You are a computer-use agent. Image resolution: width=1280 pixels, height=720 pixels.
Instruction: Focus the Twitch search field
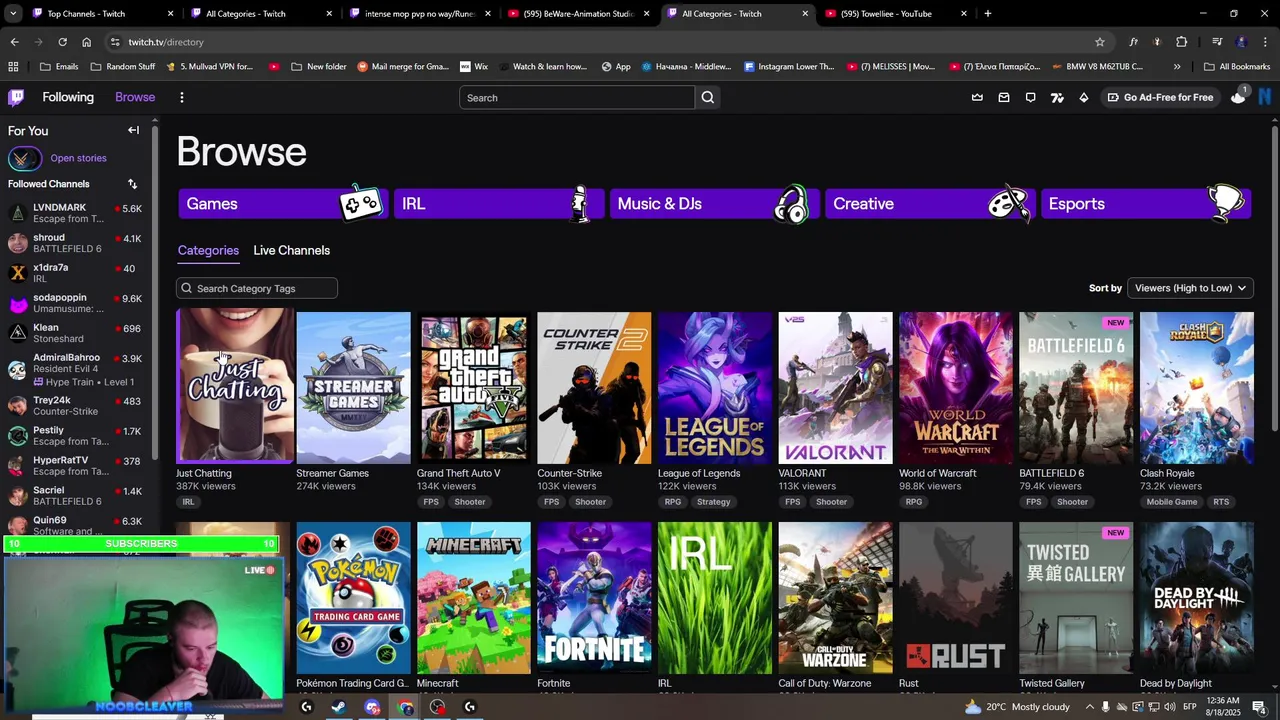tap(577, 97)
